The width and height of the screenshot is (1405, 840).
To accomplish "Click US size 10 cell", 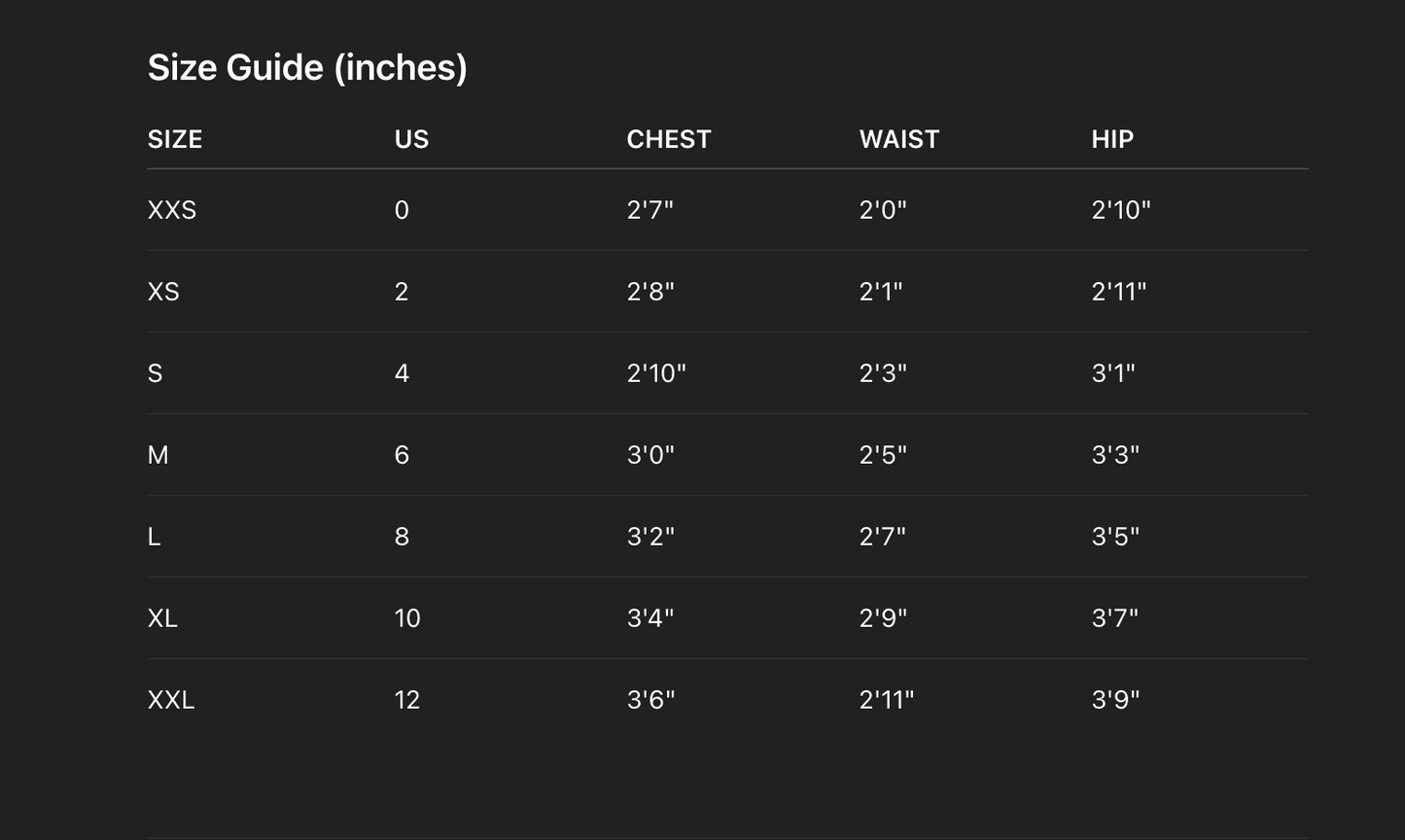I will pos(407,618).
